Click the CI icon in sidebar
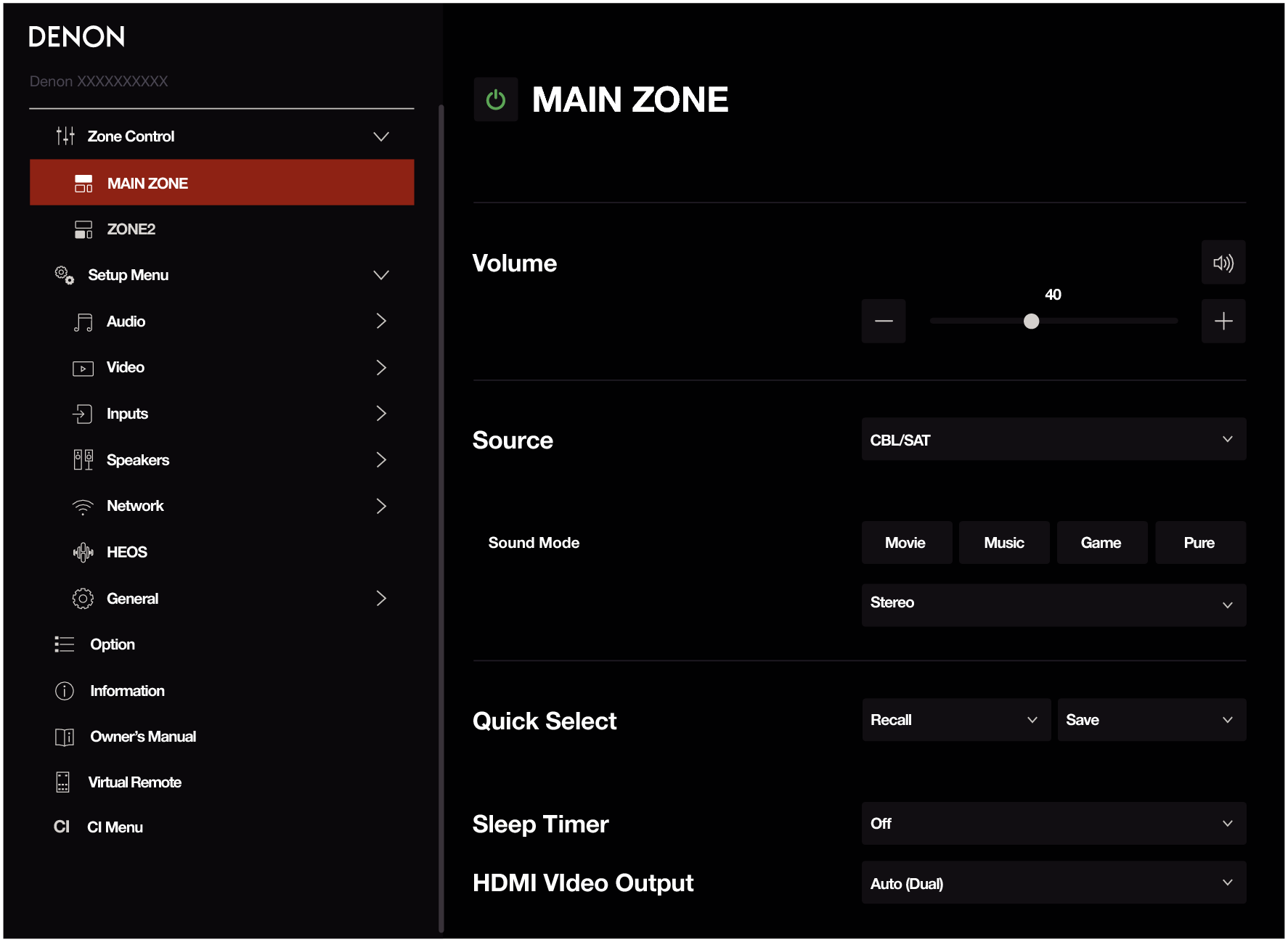 pyautogui.click(x=62, y=827)
